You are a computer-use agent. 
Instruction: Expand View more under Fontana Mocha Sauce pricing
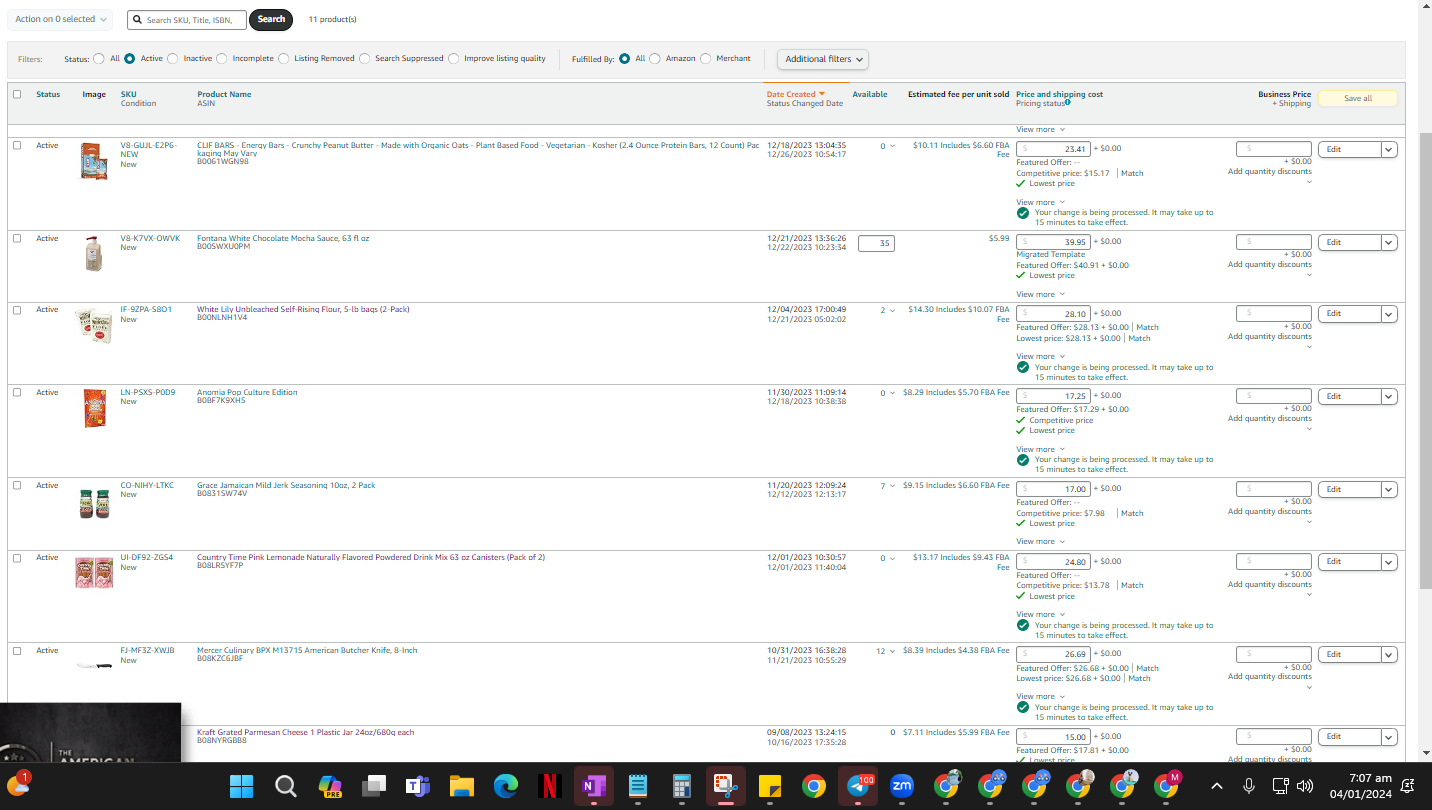(1040, 294)
